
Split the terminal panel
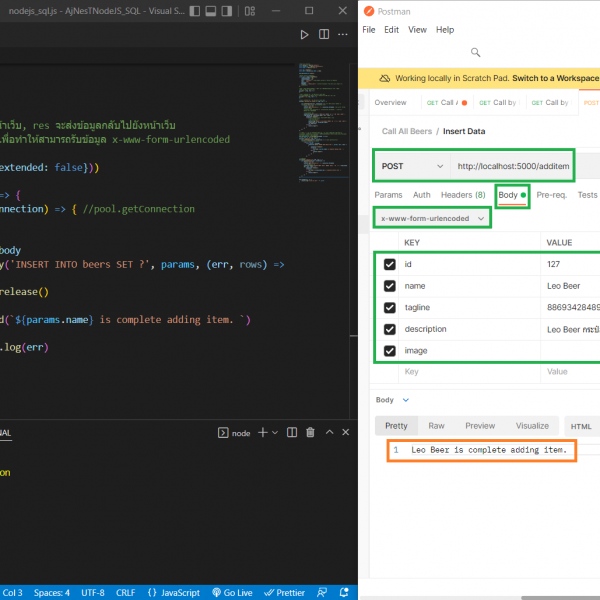click(291, 433)
